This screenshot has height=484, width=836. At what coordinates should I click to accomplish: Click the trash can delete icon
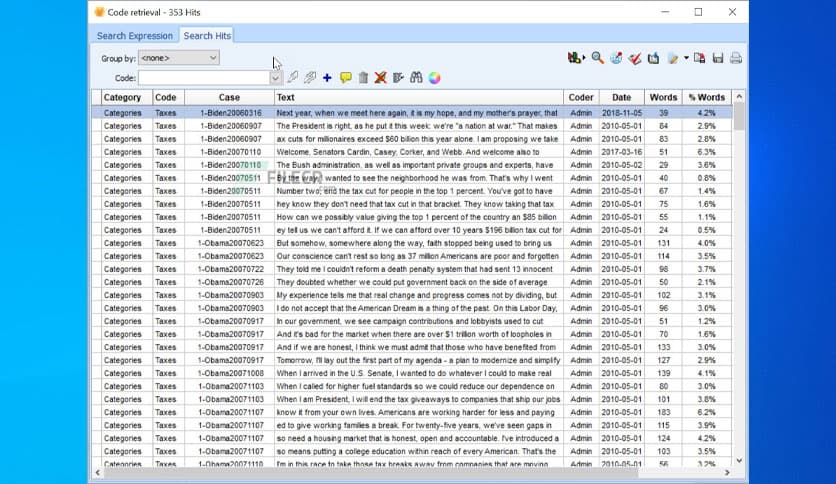(x=363, y=78)
